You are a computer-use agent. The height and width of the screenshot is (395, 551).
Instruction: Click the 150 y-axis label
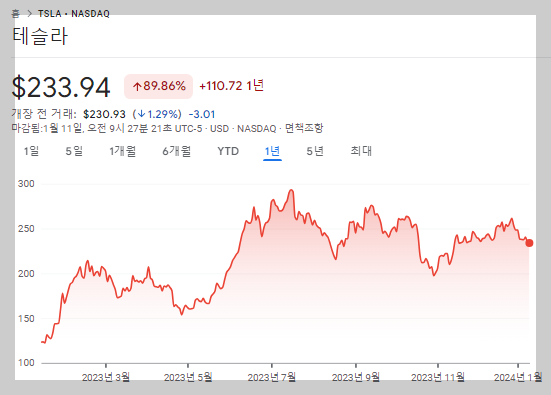coord(26,318)
